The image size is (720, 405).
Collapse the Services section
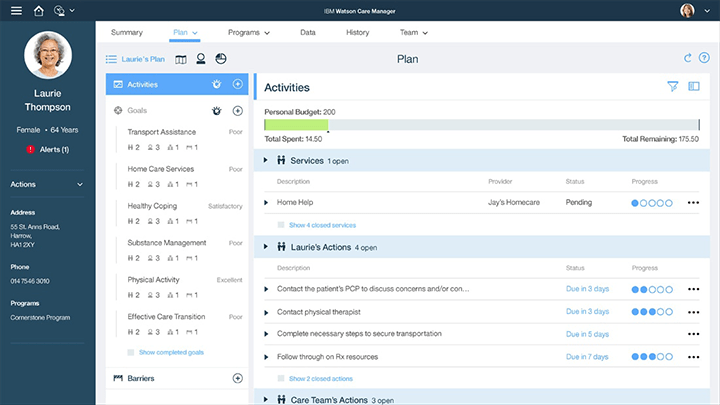(x=266, y=161)
